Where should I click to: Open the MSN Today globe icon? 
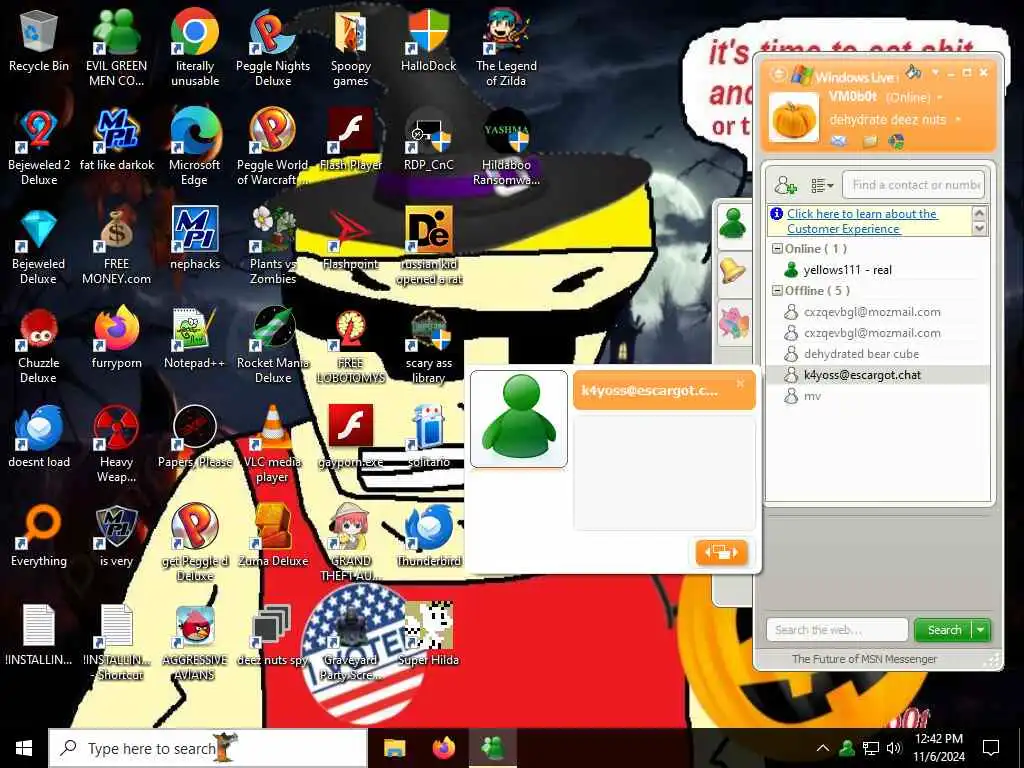(x=896, y=140)
